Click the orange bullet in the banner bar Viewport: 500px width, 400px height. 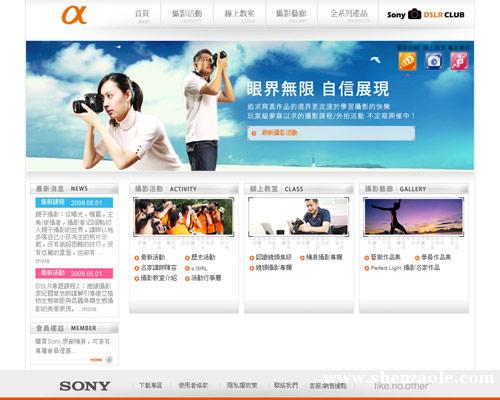tap(254, 133)
